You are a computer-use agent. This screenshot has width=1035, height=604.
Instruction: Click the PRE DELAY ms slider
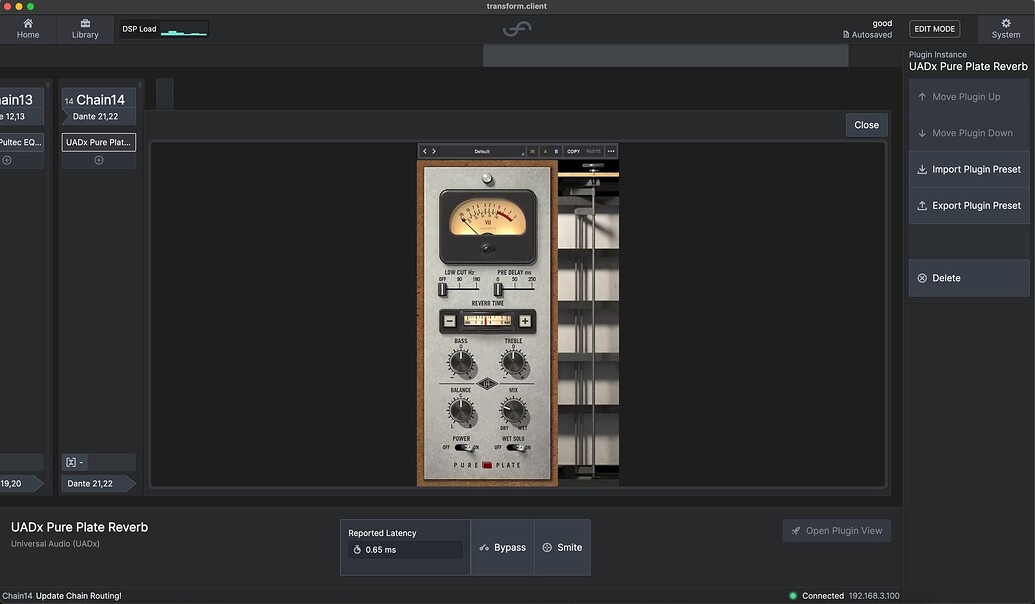click(497, 287)
